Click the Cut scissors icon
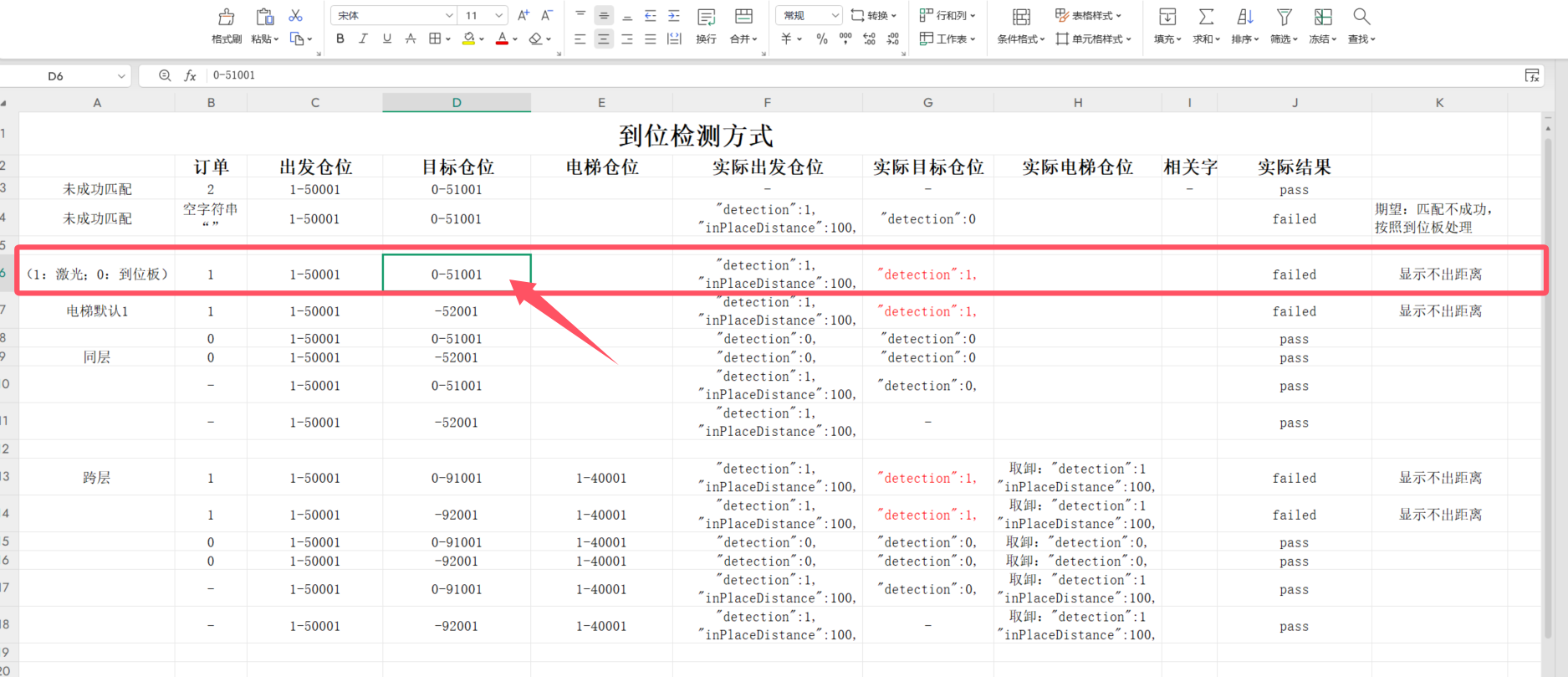 click(x=295, y=16)
